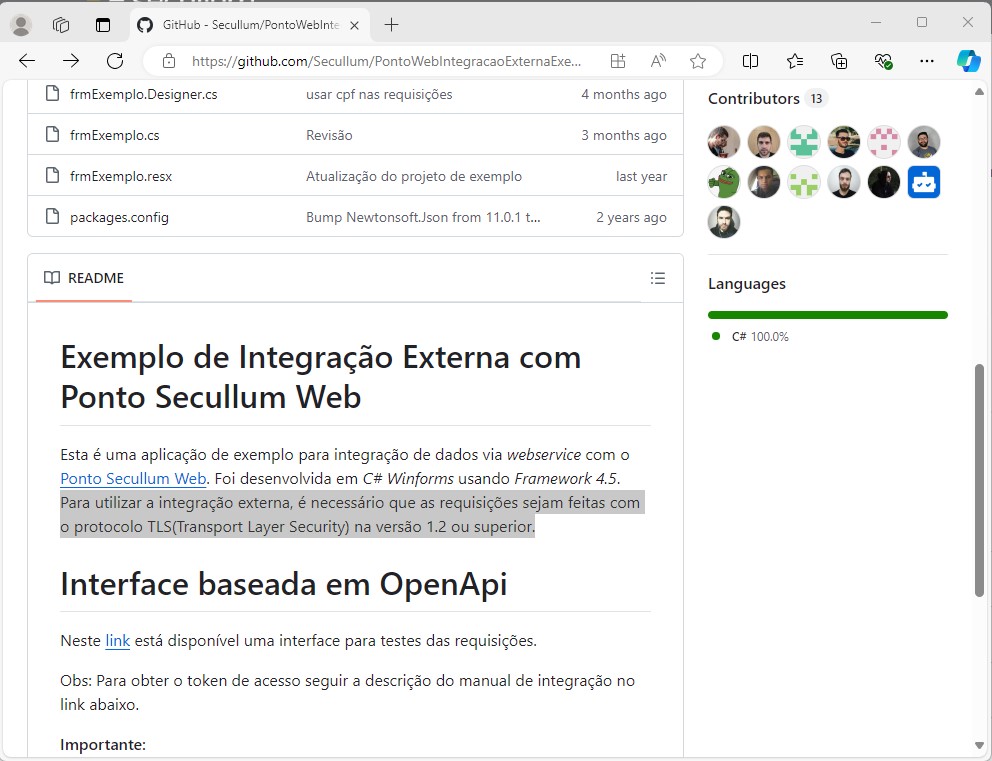992x761 pixels.
Task: Open the Copilot sidebar icon
Action: pos(969,61)
